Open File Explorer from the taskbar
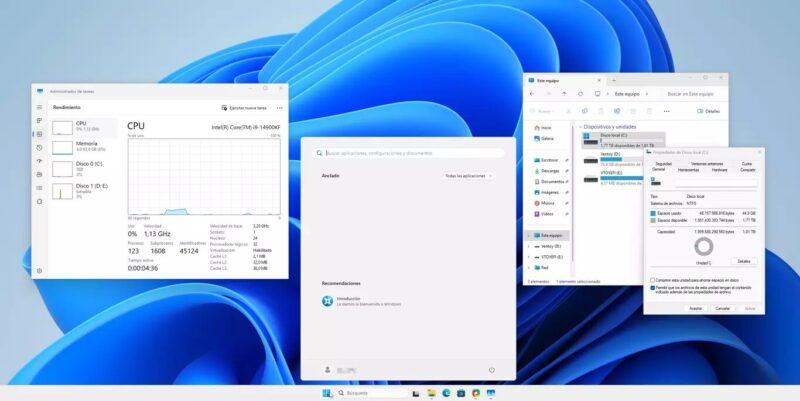800x401 pixels. pos(431,393)
